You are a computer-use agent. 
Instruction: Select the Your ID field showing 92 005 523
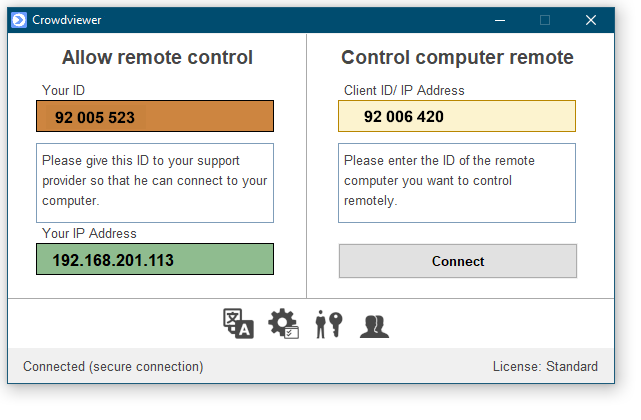click(x=155, y=117)
